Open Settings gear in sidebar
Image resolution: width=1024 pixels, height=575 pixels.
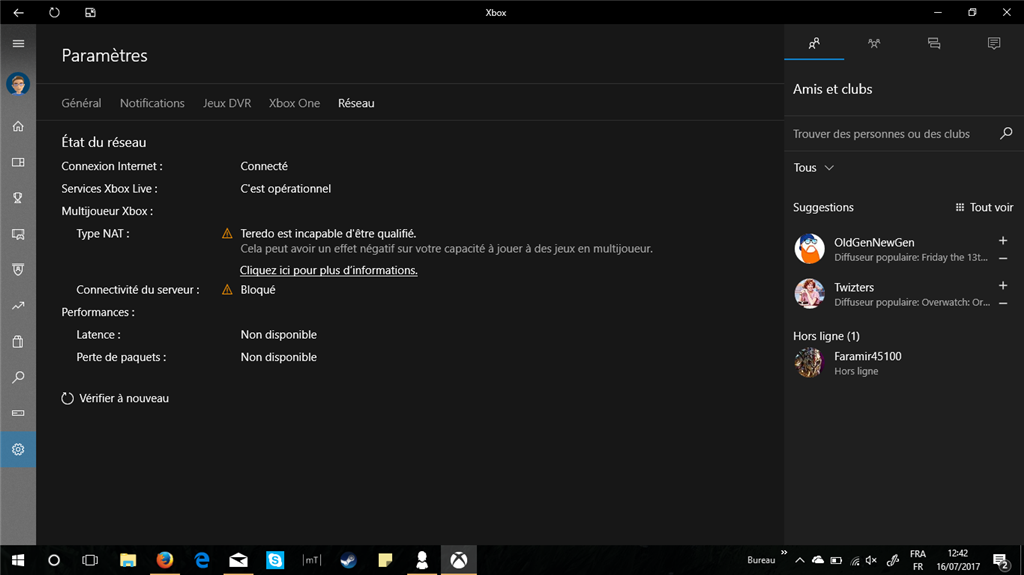tap(18, 450)
